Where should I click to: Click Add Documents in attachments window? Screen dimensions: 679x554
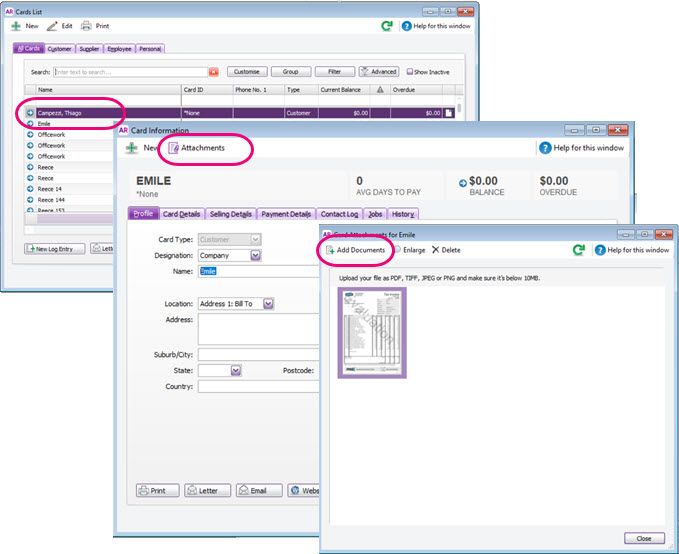pos(355,249)
